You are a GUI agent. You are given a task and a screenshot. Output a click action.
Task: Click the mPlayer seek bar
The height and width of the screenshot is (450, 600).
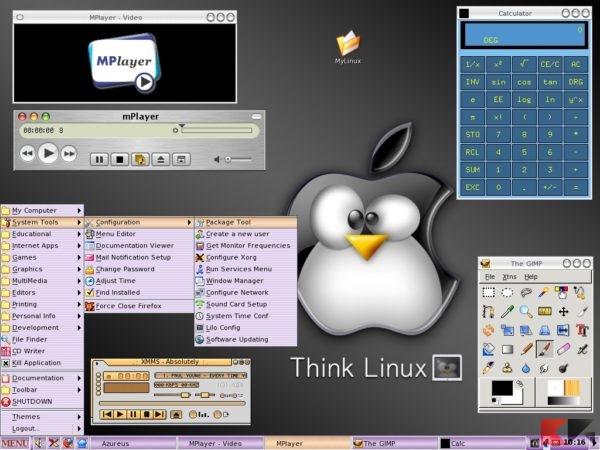coord(217,130)
